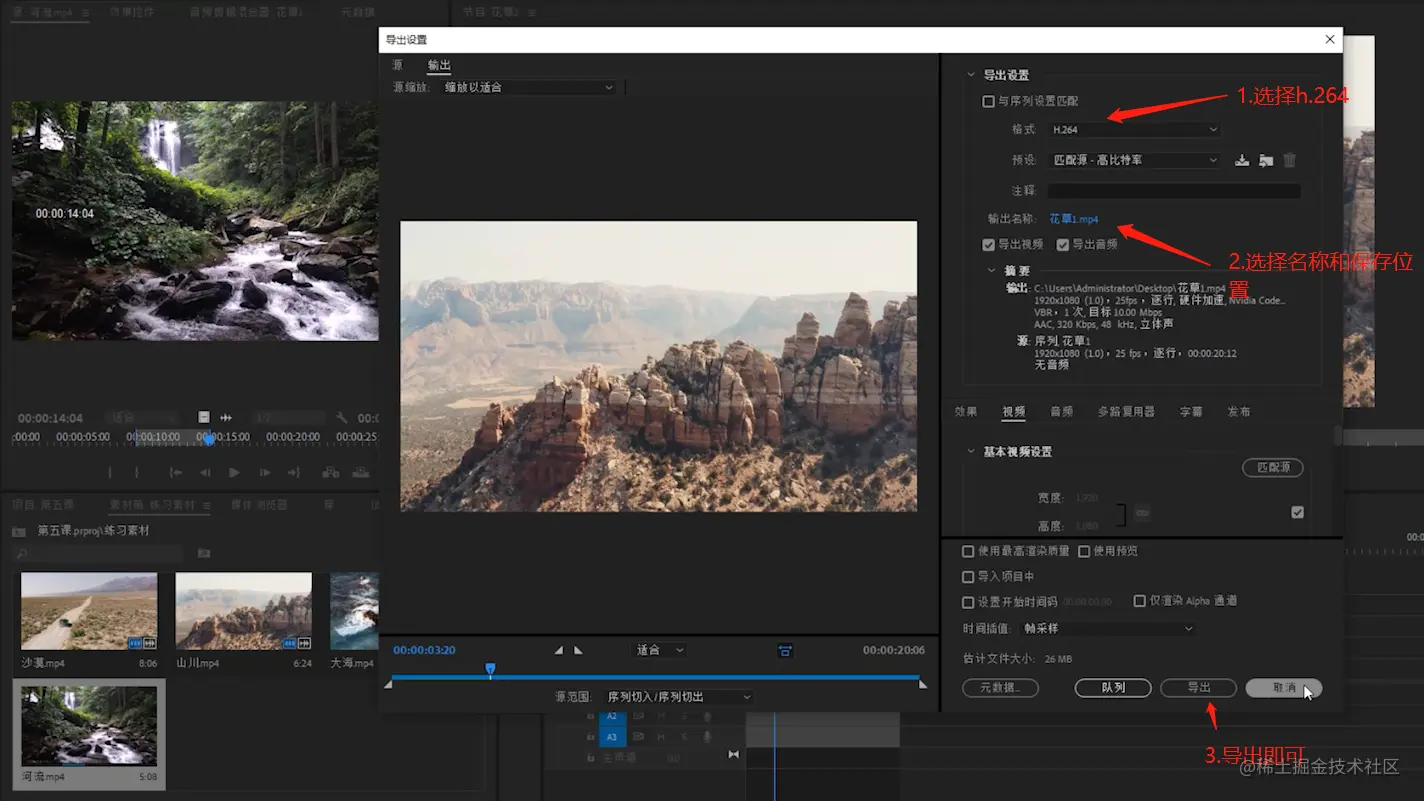Collapse the 基本视频设置 section
Viewport: 1424px width, 801px height.
(x=970, y=451)
